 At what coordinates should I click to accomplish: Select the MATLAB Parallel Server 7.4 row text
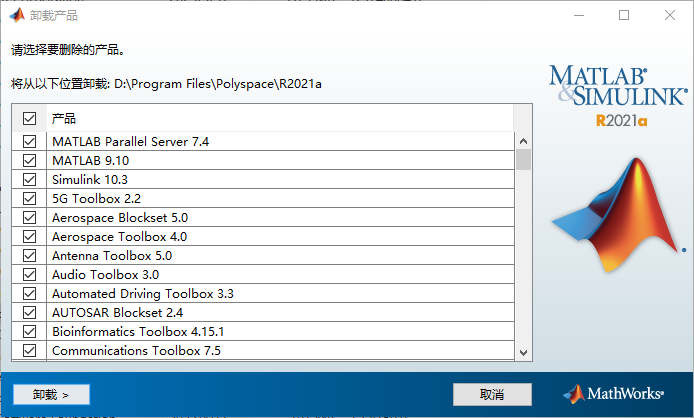pyautogui.click(x=131, y=142)
